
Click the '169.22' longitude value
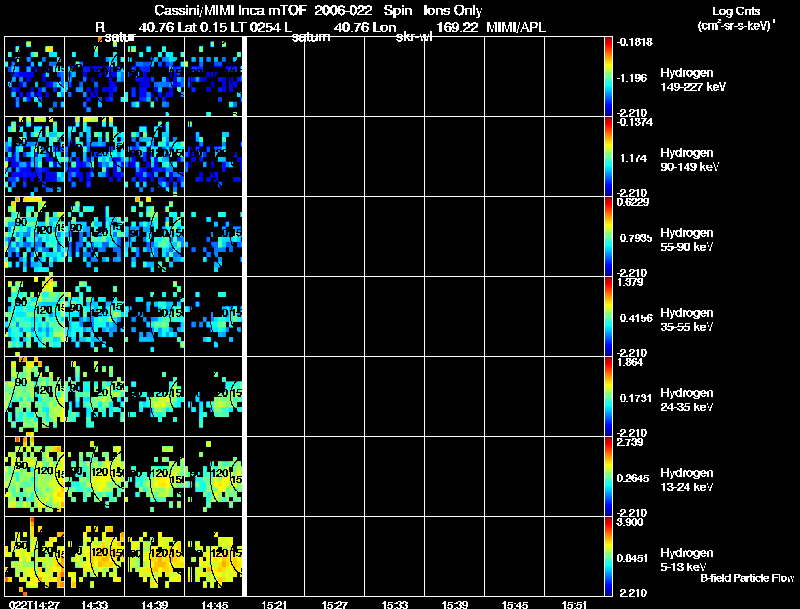[457, 28]
